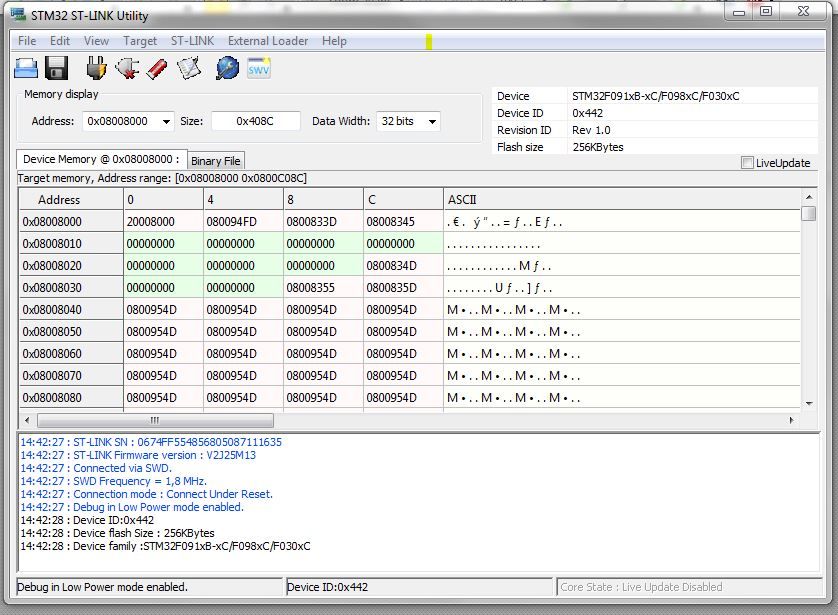The image size is (838, 615).
Task: Select column C cell in row 0x08008060
Action: (x=404, y=353)
